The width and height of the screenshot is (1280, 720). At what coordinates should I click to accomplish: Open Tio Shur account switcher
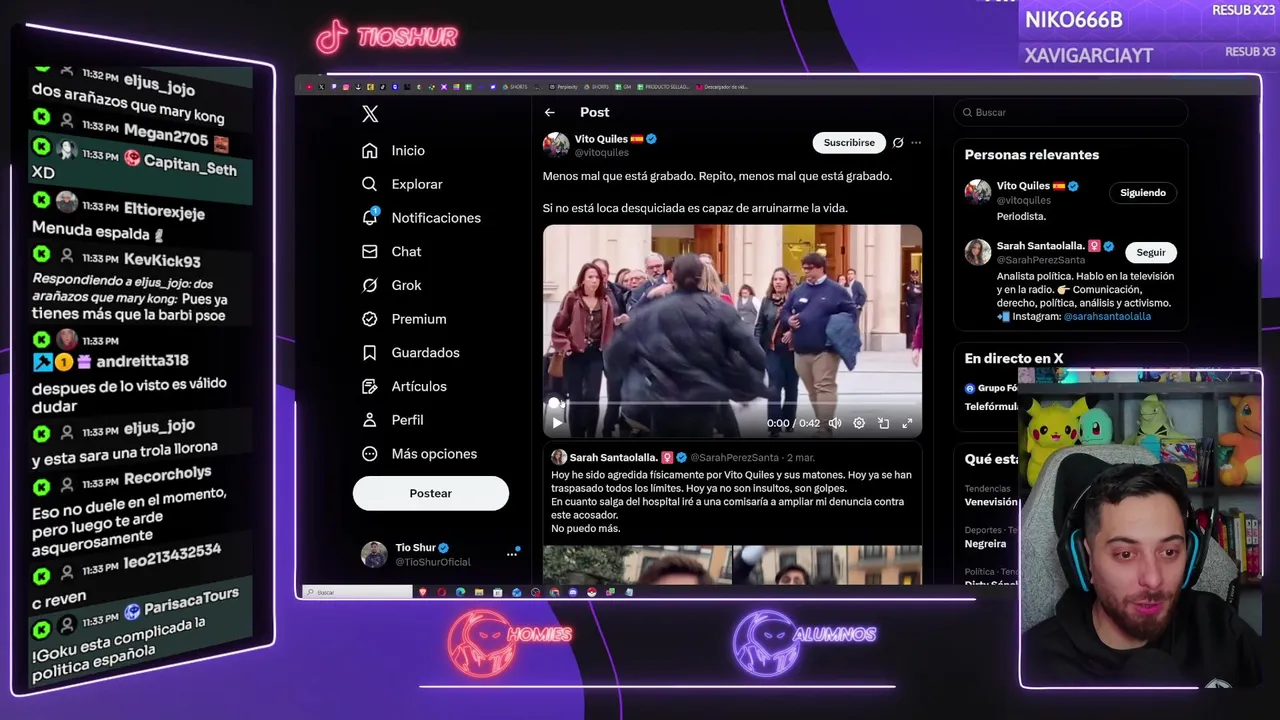pyautogui.click(x=441, y=554)
